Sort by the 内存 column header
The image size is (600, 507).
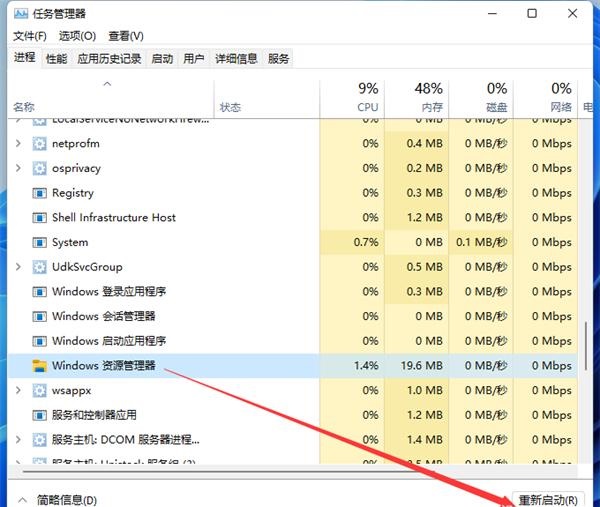417,99
